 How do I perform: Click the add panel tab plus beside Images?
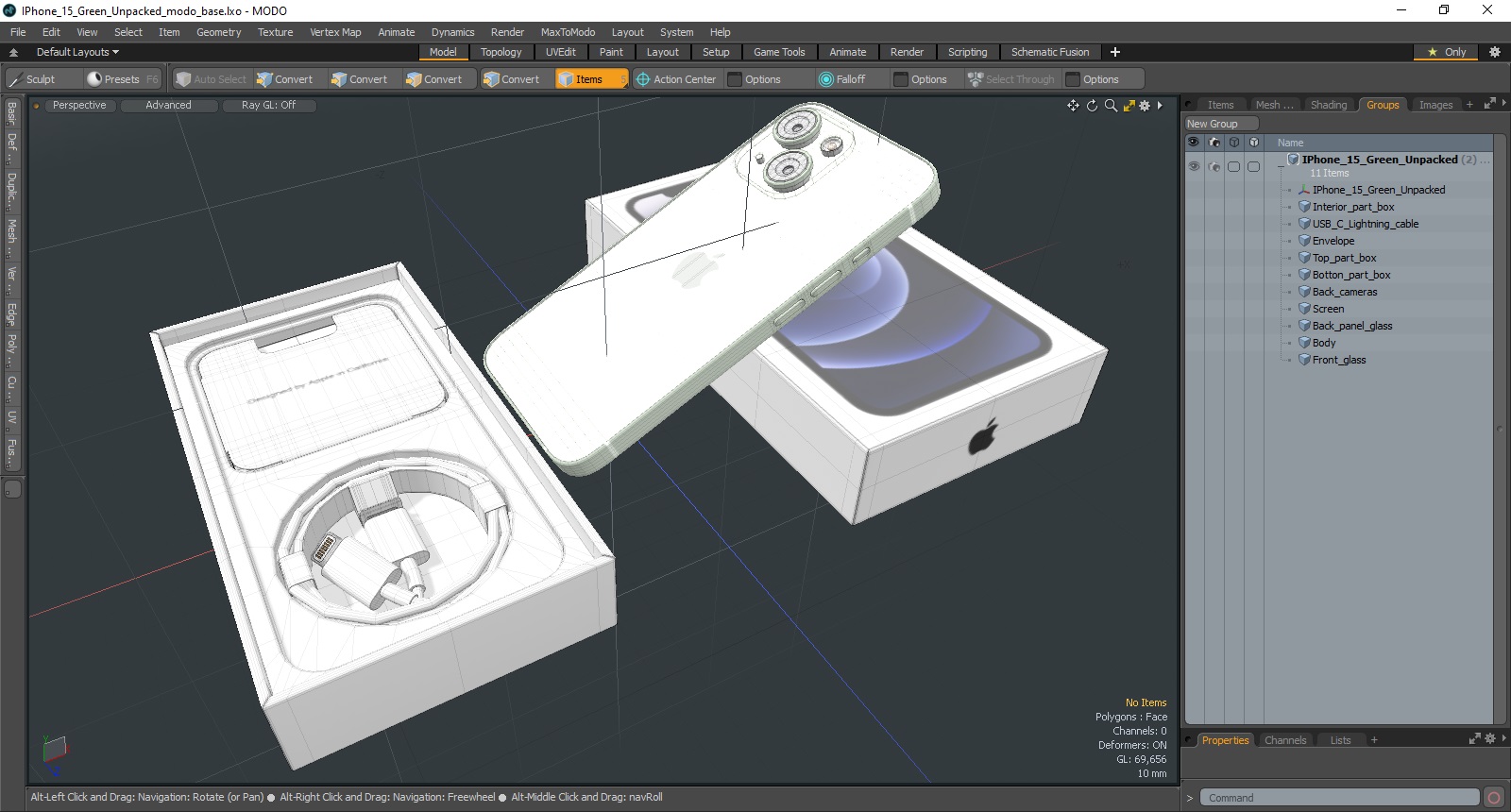(1469, 105)
